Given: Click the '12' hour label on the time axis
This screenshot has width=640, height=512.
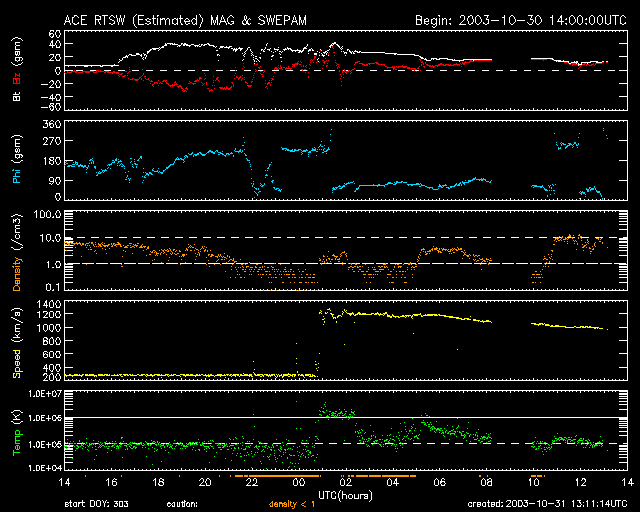Looking at the screenshot, I should click(580, 483).
